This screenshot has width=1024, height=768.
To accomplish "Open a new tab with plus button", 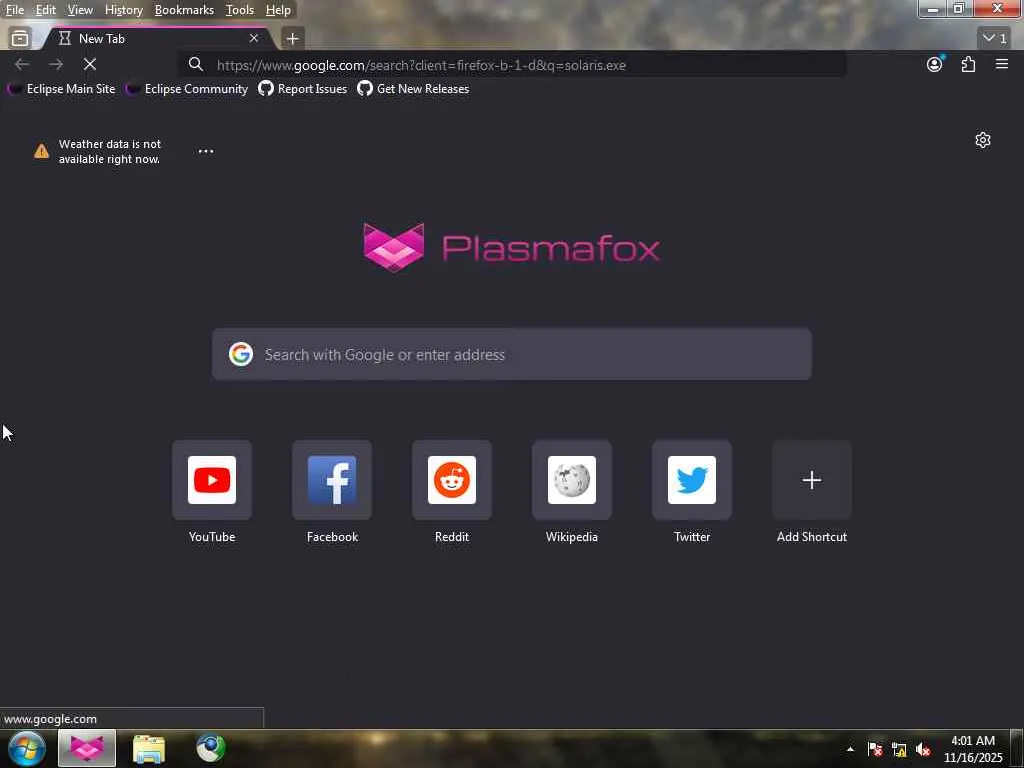I will coord(293,39).
